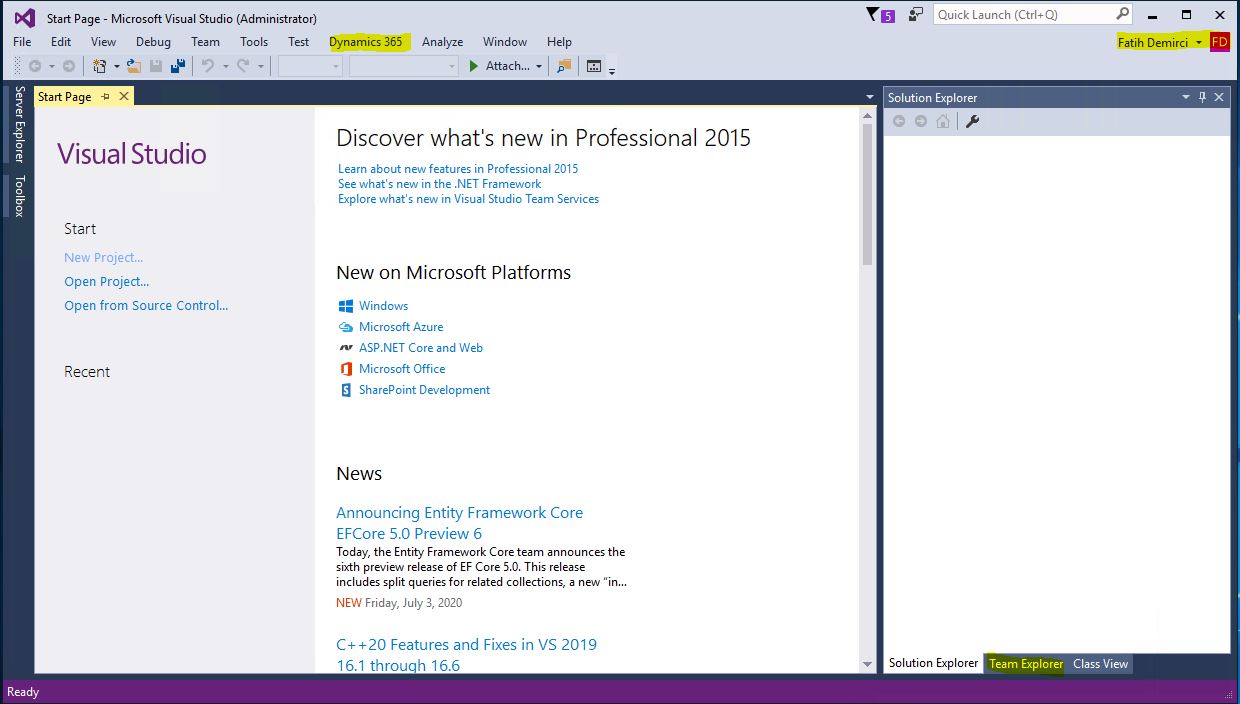This screenshot has height=704, width=1240.
Task: Open the Tools menu
Action: (254, 42)
